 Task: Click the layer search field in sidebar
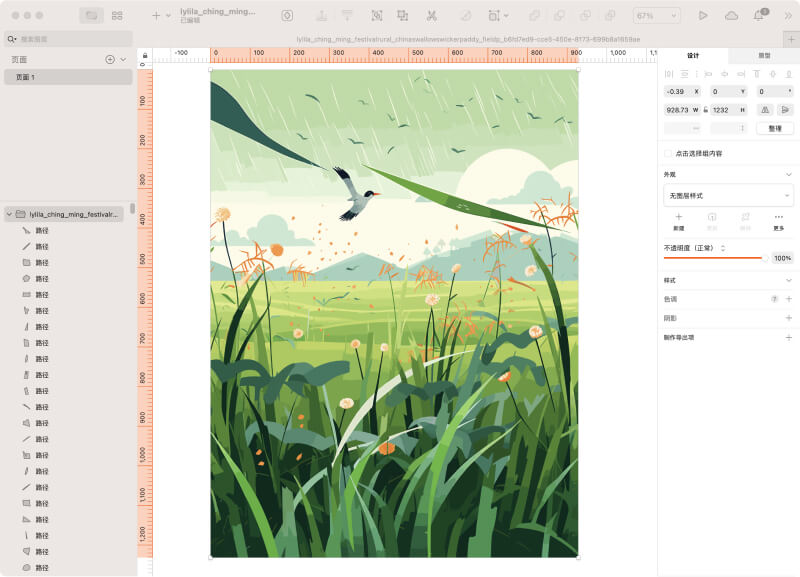coord(68,38)
